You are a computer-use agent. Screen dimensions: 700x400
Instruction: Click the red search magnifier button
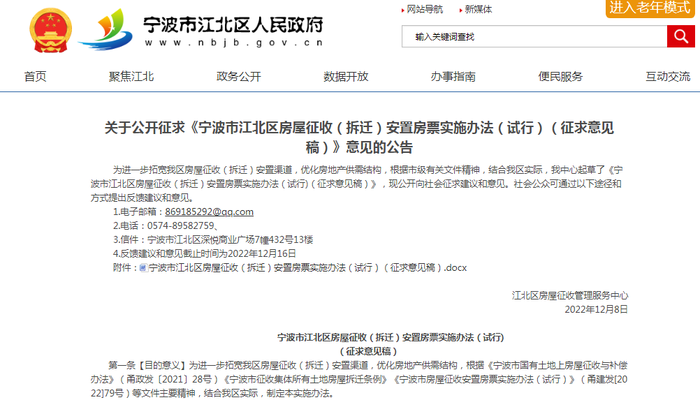[680, 36]
